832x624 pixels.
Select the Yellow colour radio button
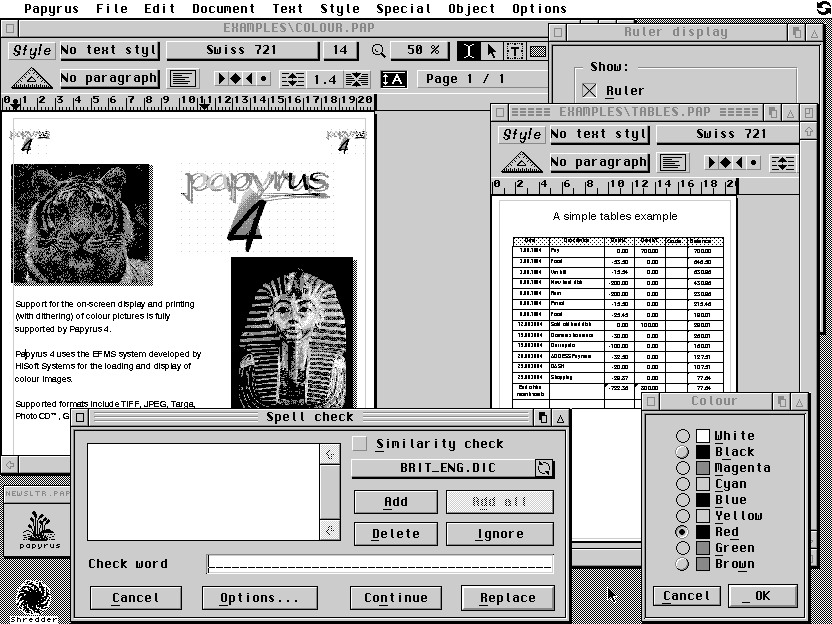(682, 515)
